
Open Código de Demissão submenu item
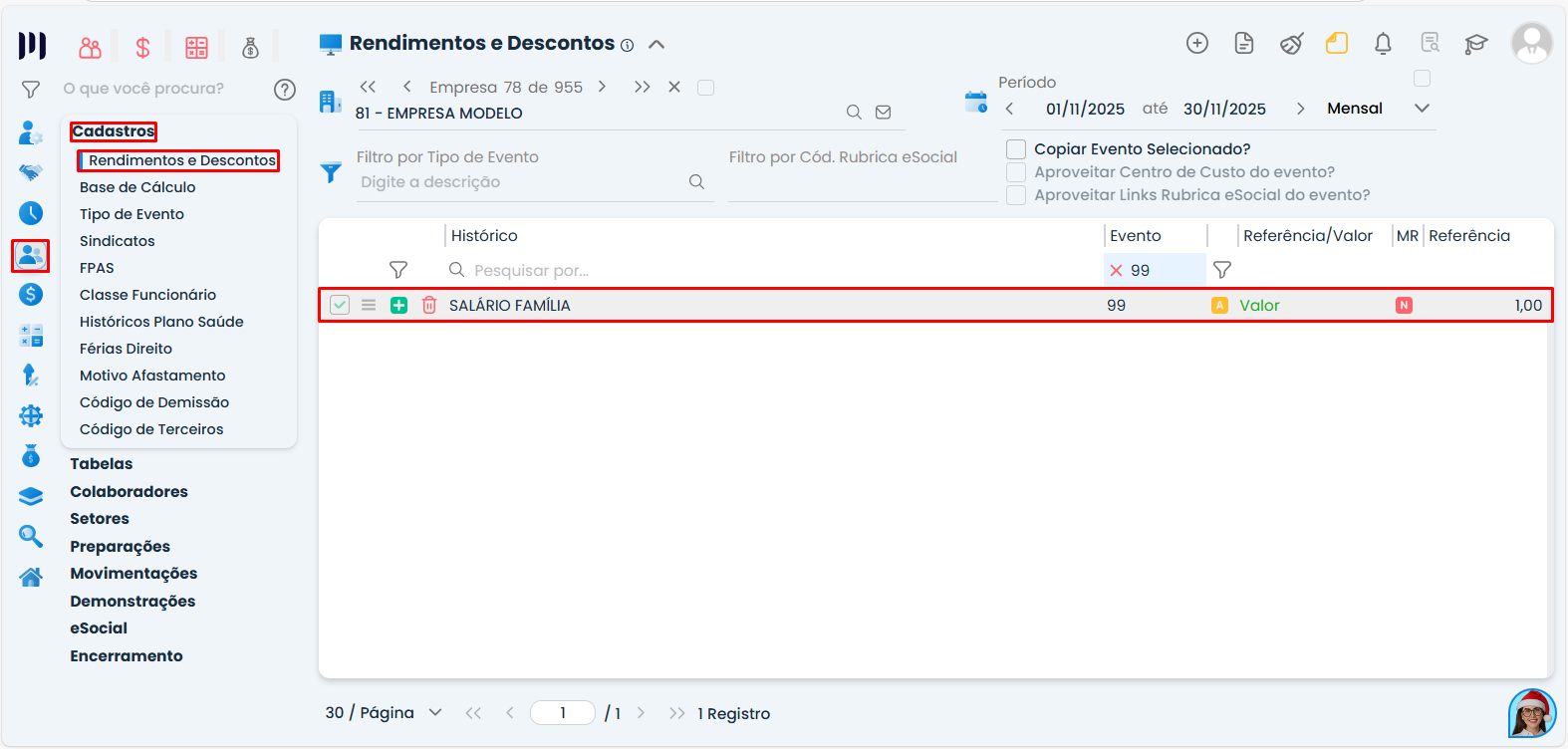[154, 402]
